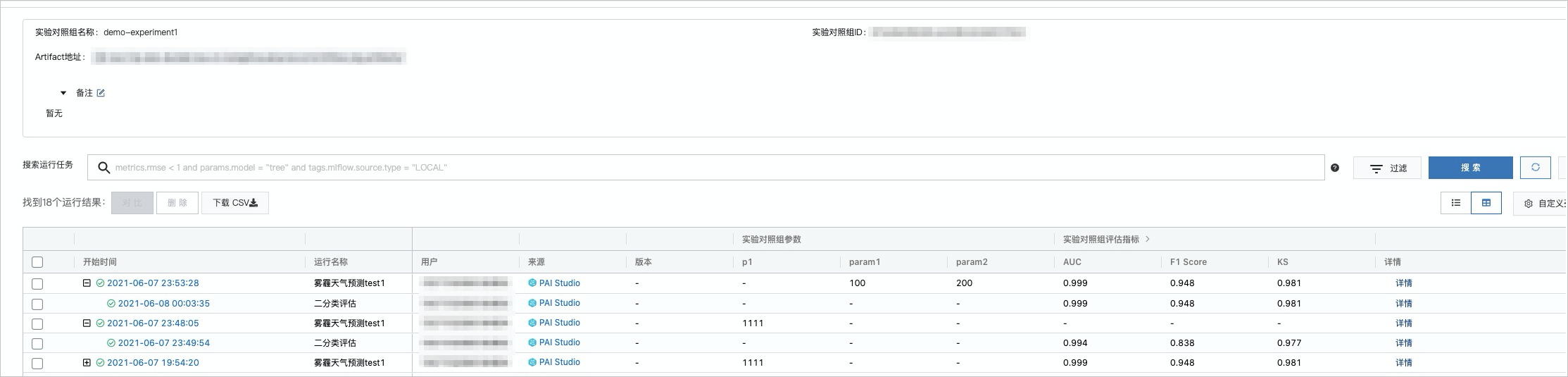The height and width of the screenshot is (377, 1568).
Task: Click the 来源 column header
Action: tap(537, 262)
